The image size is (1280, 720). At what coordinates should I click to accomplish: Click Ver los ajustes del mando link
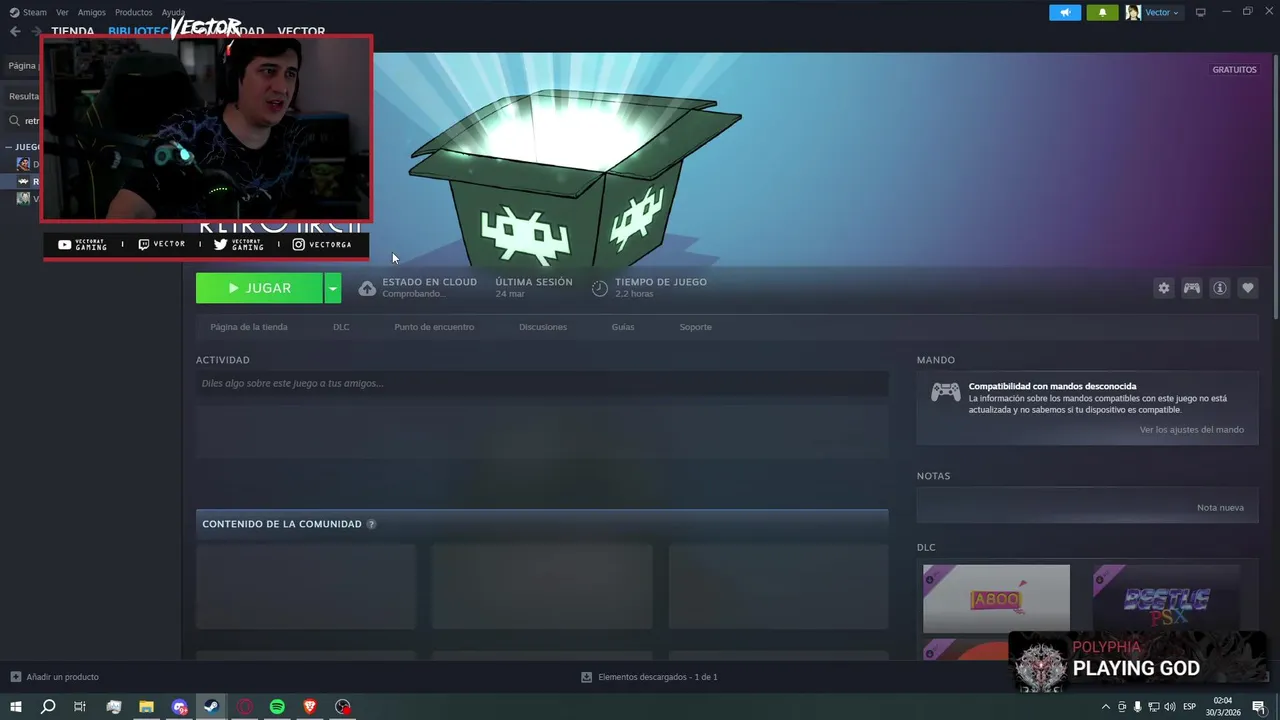click(1192, 430)
